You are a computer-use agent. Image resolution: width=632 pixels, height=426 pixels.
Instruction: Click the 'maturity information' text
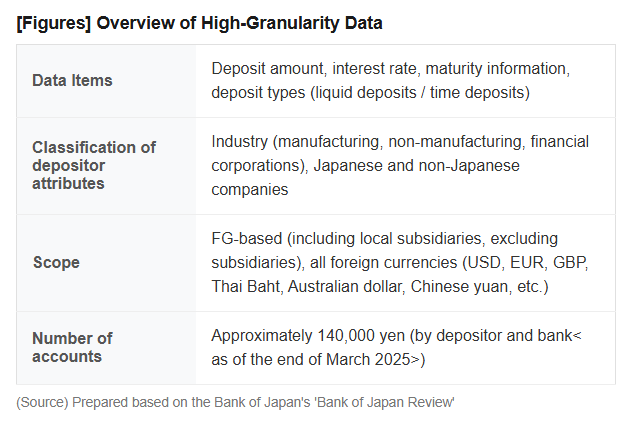[498, 69]
